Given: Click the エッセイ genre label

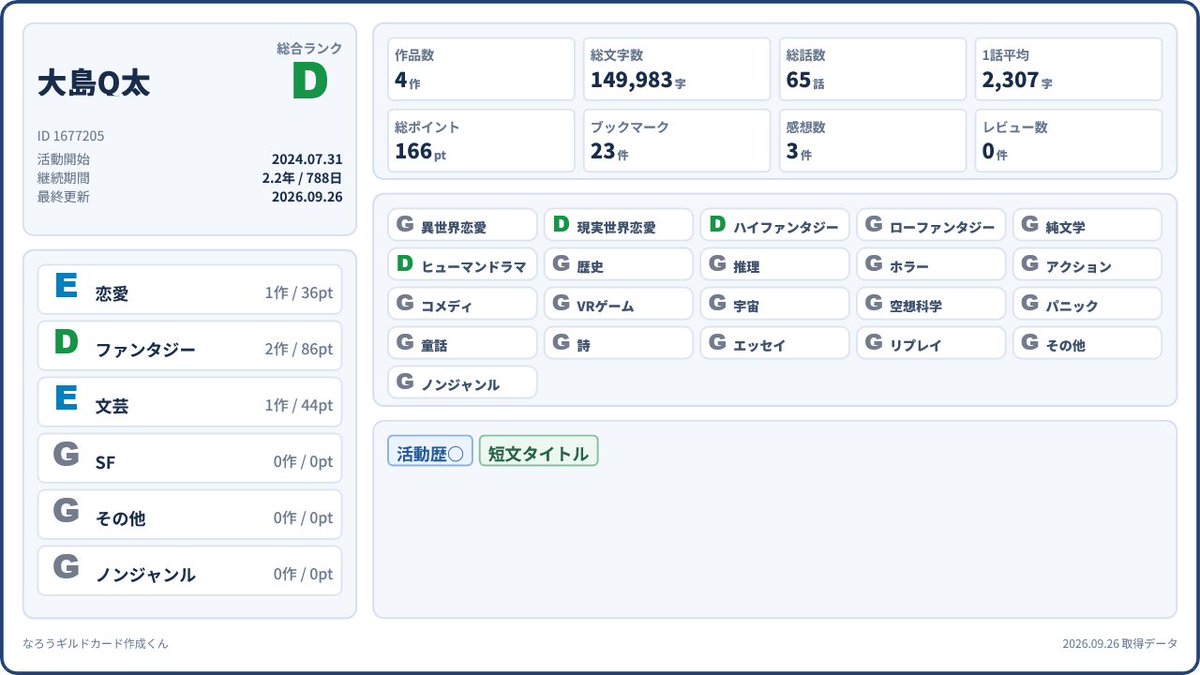Looking at the screenshot, I should click(x=759, y=346).
